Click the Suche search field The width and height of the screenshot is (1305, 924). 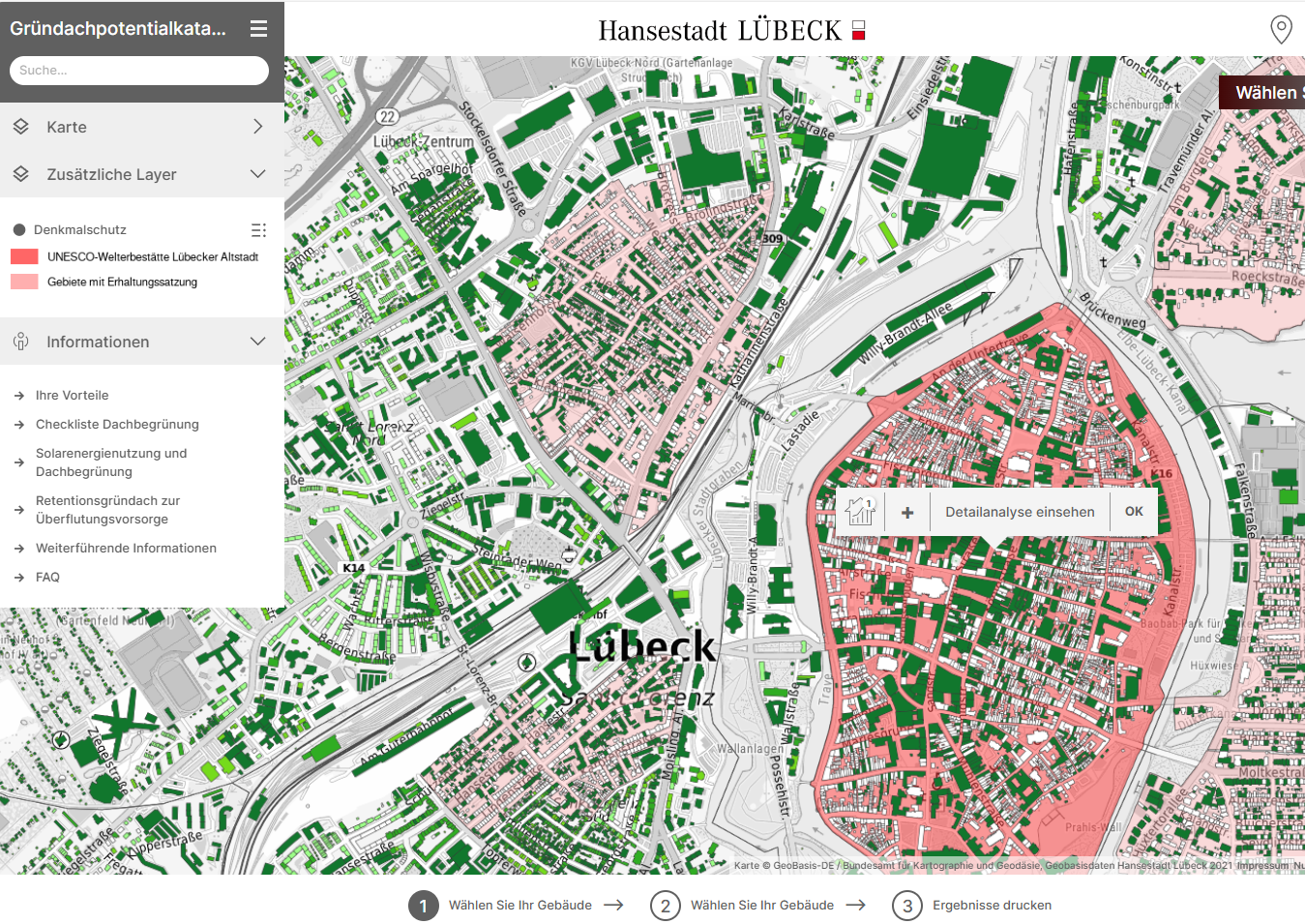coord(139,71)
